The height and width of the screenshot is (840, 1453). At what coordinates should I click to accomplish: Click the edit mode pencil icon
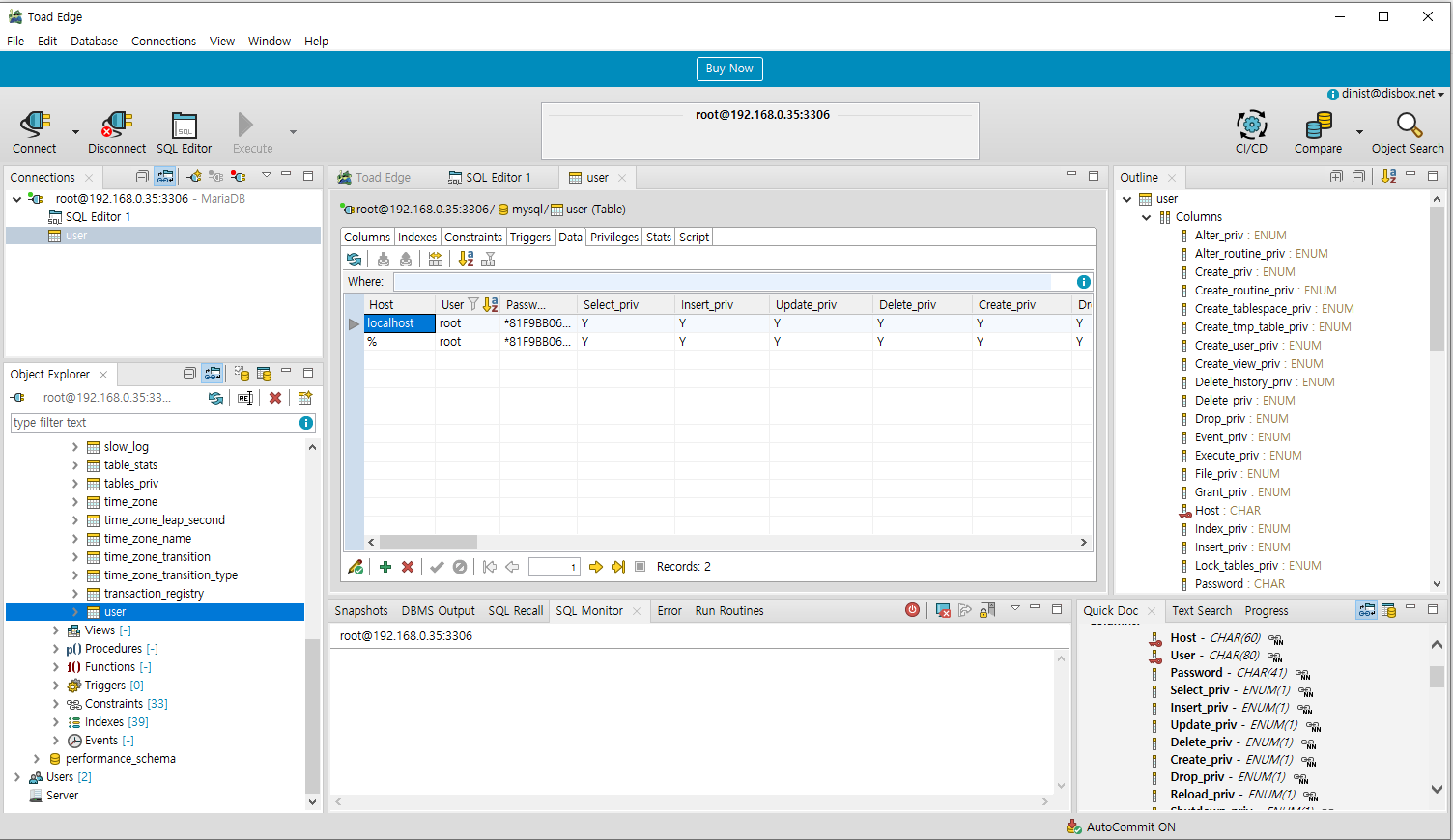click(356, 567)
